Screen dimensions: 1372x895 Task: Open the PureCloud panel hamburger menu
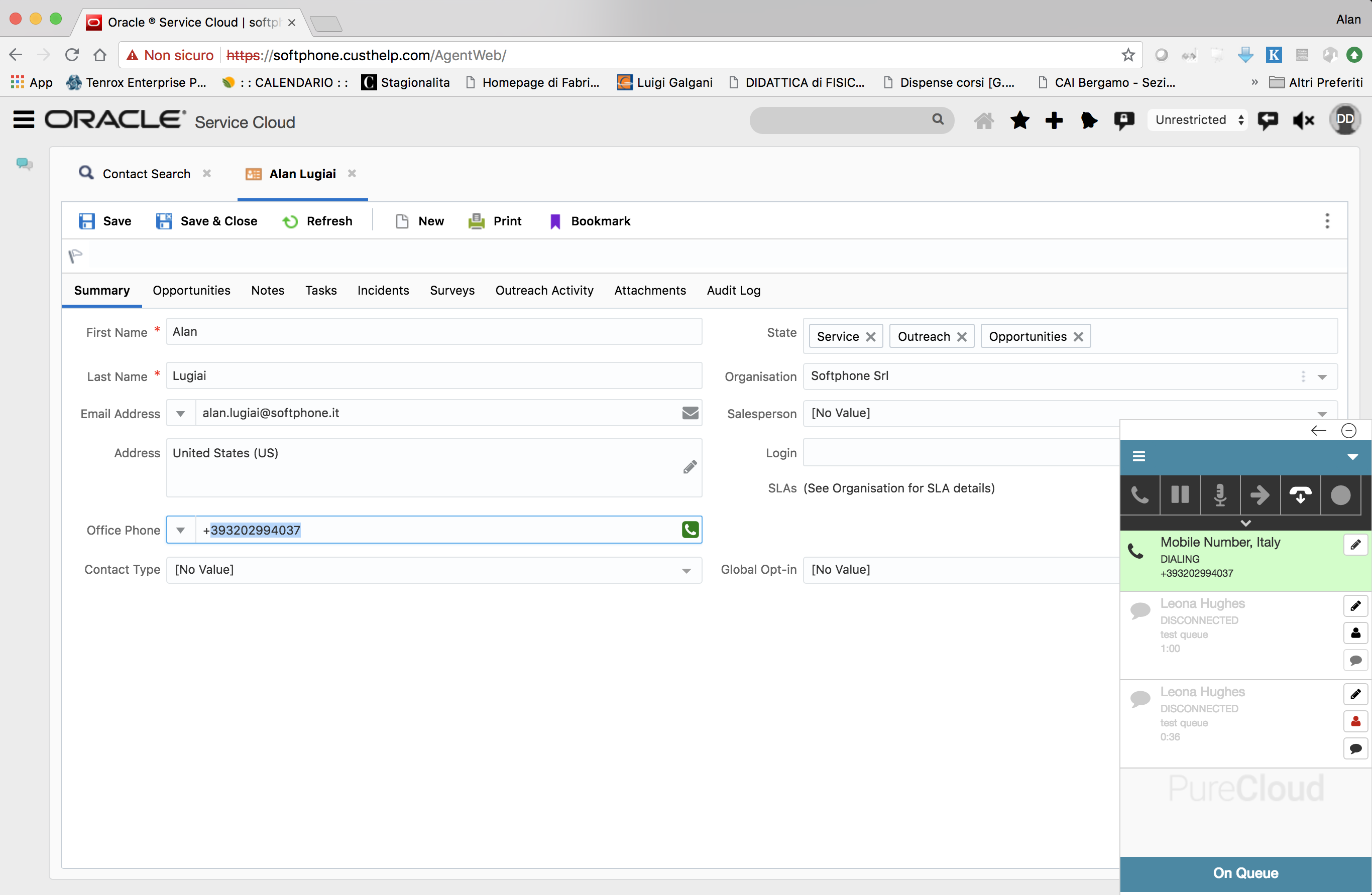[x=1139, y=457]
